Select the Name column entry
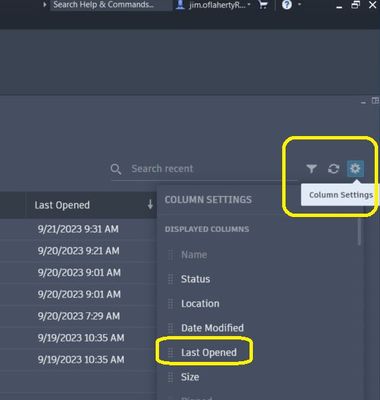The image size is (380, 400). tap(194, 255)
